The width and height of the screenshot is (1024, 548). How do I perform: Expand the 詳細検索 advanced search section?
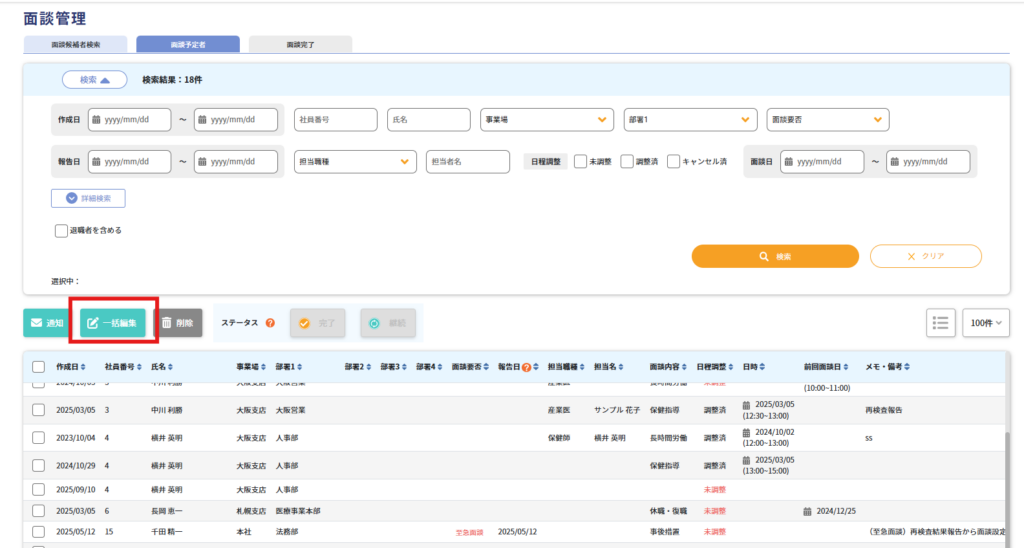click(x=89, y=198)
